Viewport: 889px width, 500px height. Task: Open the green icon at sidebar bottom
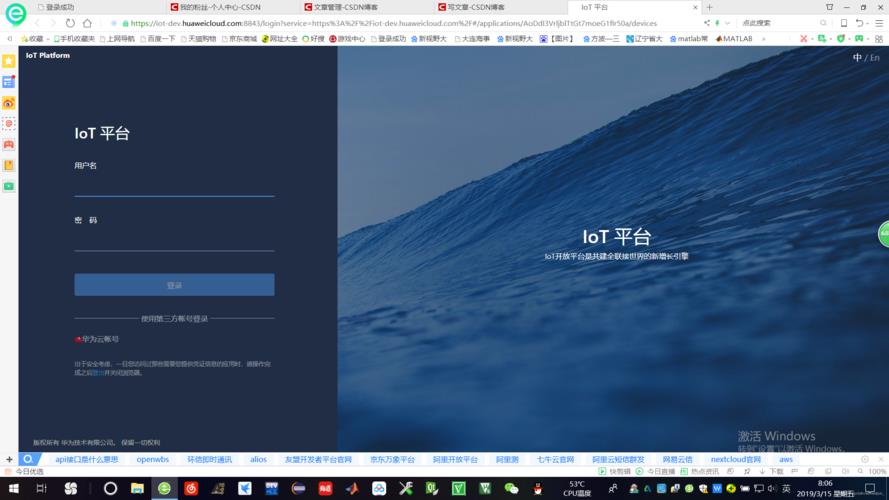point(9,186)
